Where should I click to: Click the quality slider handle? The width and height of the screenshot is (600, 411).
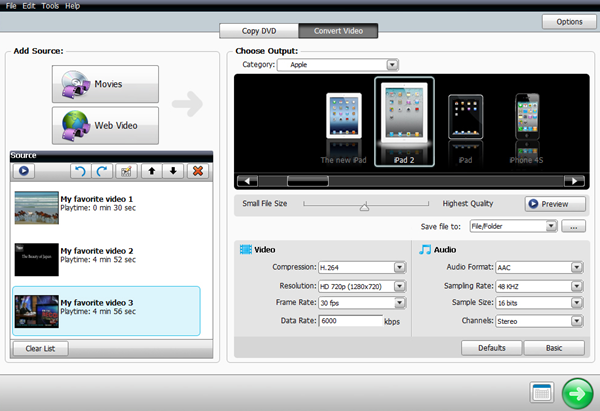pyautogui.click(x=364, y=207)
